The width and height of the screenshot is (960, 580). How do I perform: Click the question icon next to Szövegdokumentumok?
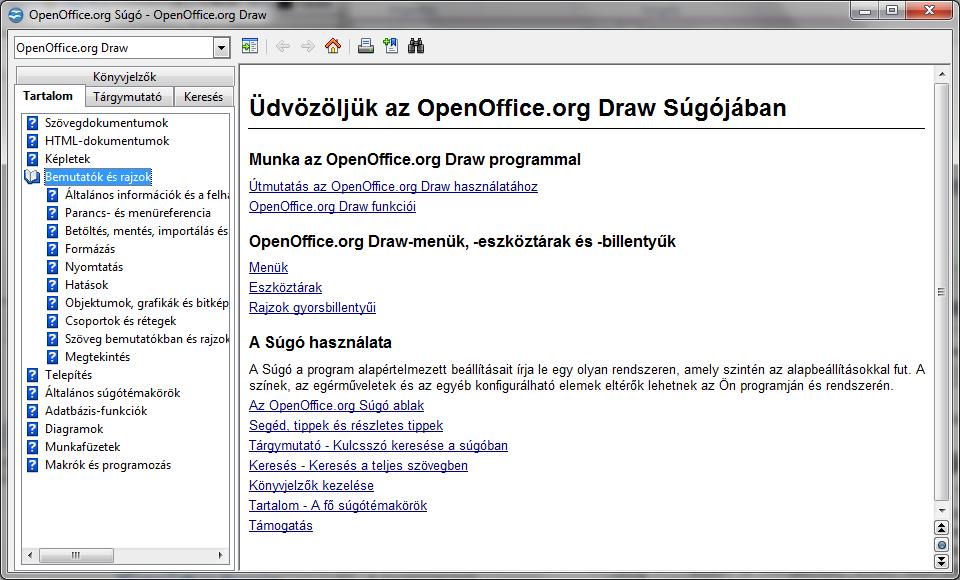pos(32,123)
